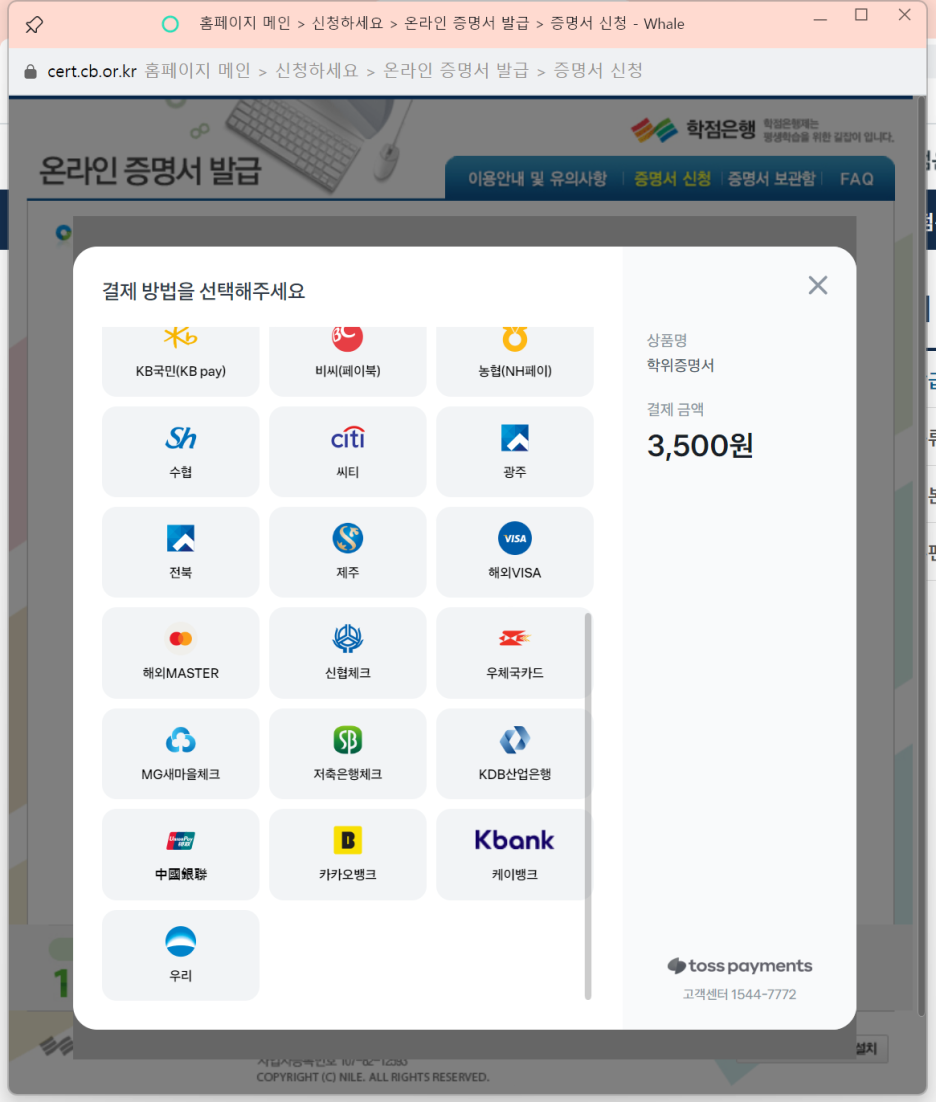Click 고객센터 1544-7772 text

(x=739, y=994)
